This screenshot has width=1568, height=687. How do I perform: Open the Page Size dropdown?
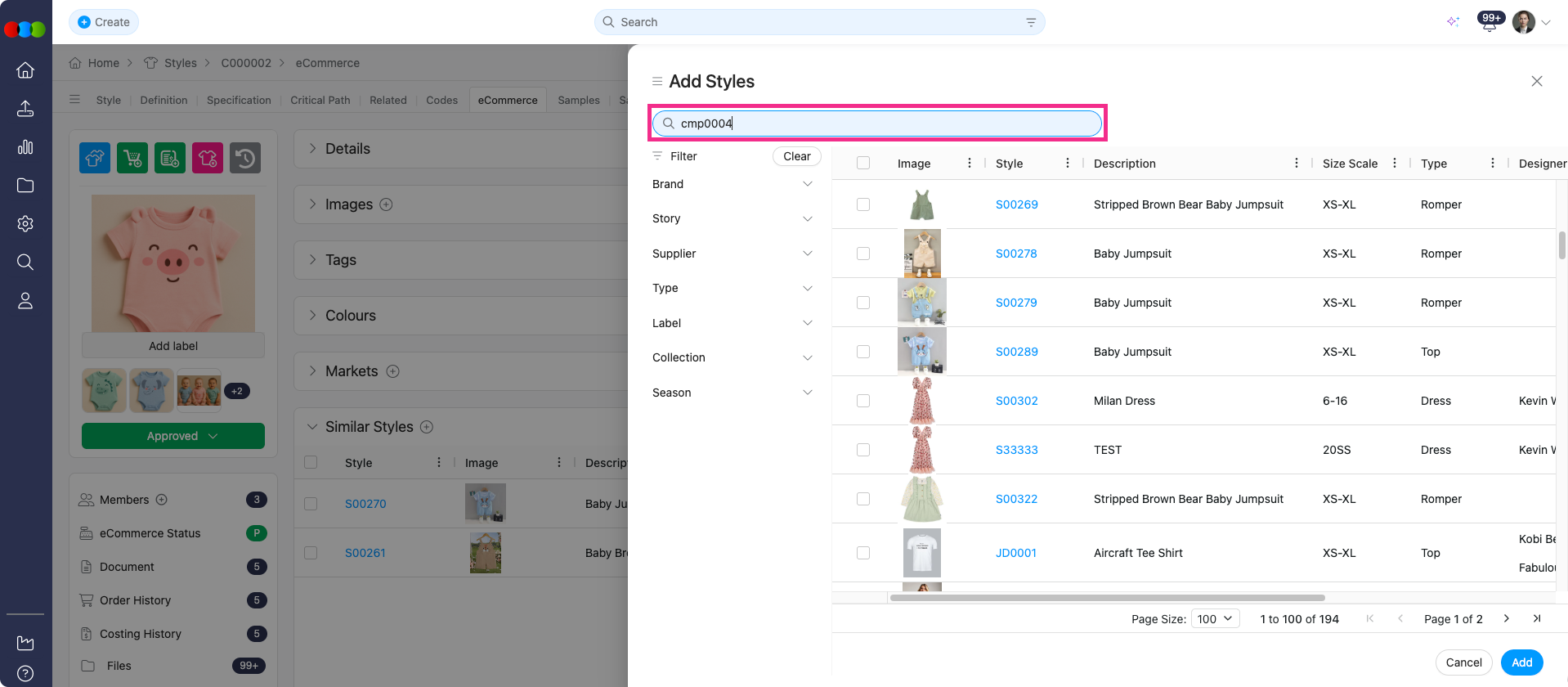pyautogui.click(x=1216, y=619)
